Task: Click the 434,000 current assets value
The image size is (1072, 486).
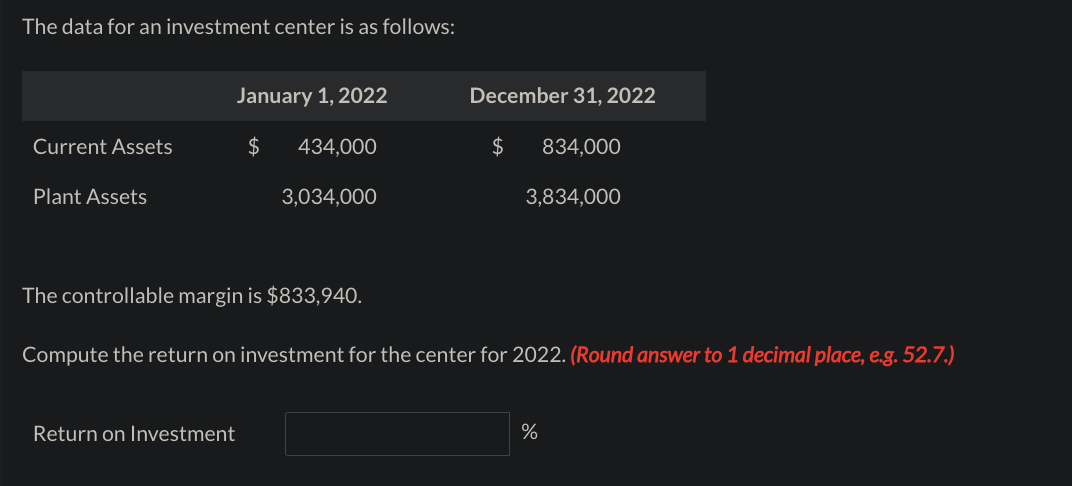Action: [337, 147]
